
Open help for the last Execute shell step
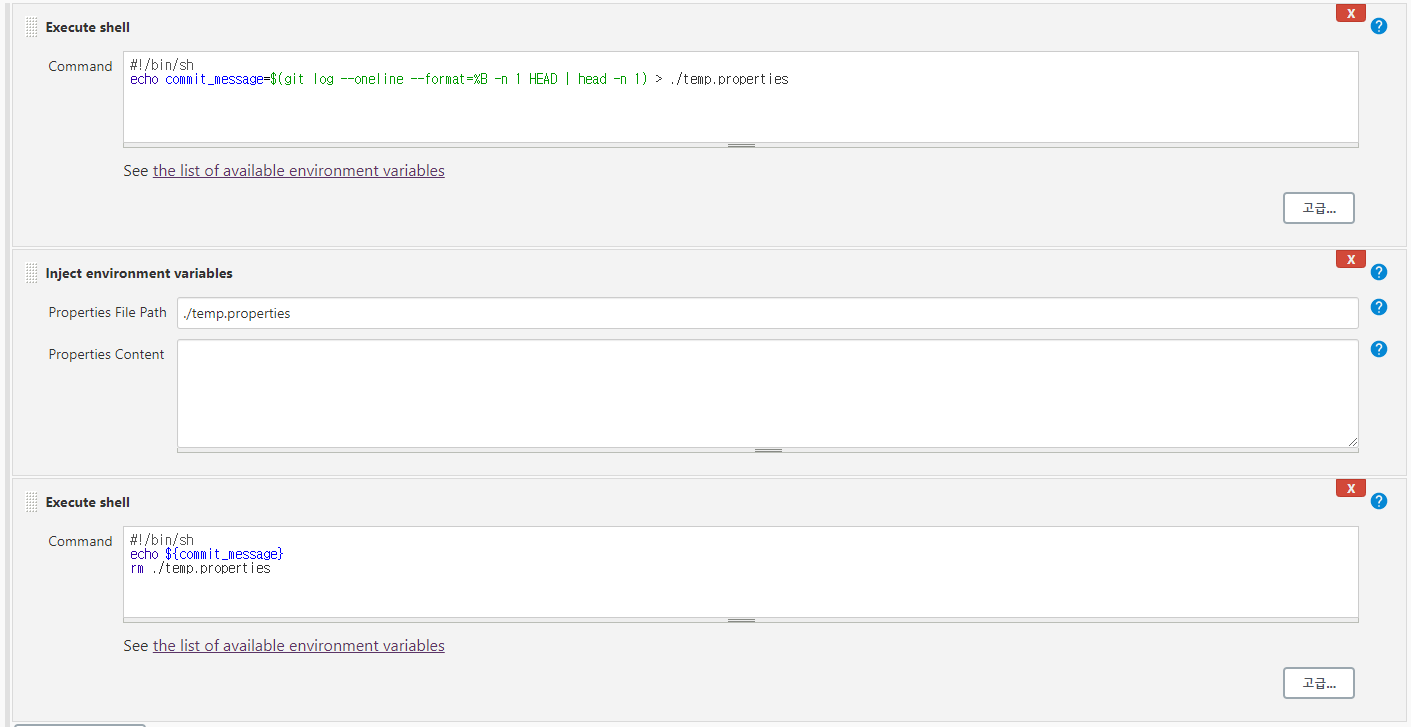(x=1379, y=501)
